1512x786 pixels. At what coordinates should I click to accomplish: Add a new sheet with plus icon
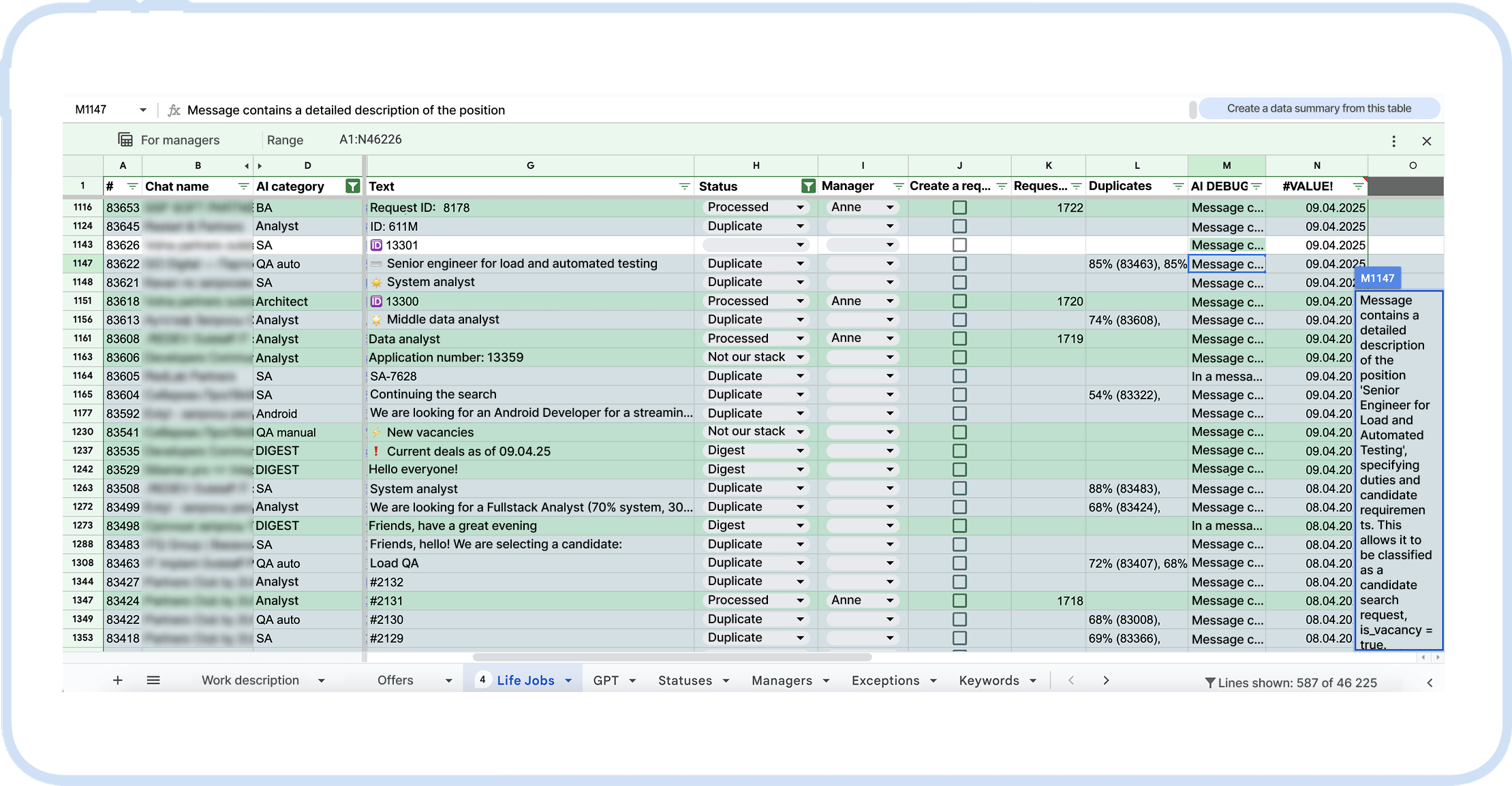tap(117, 680)
